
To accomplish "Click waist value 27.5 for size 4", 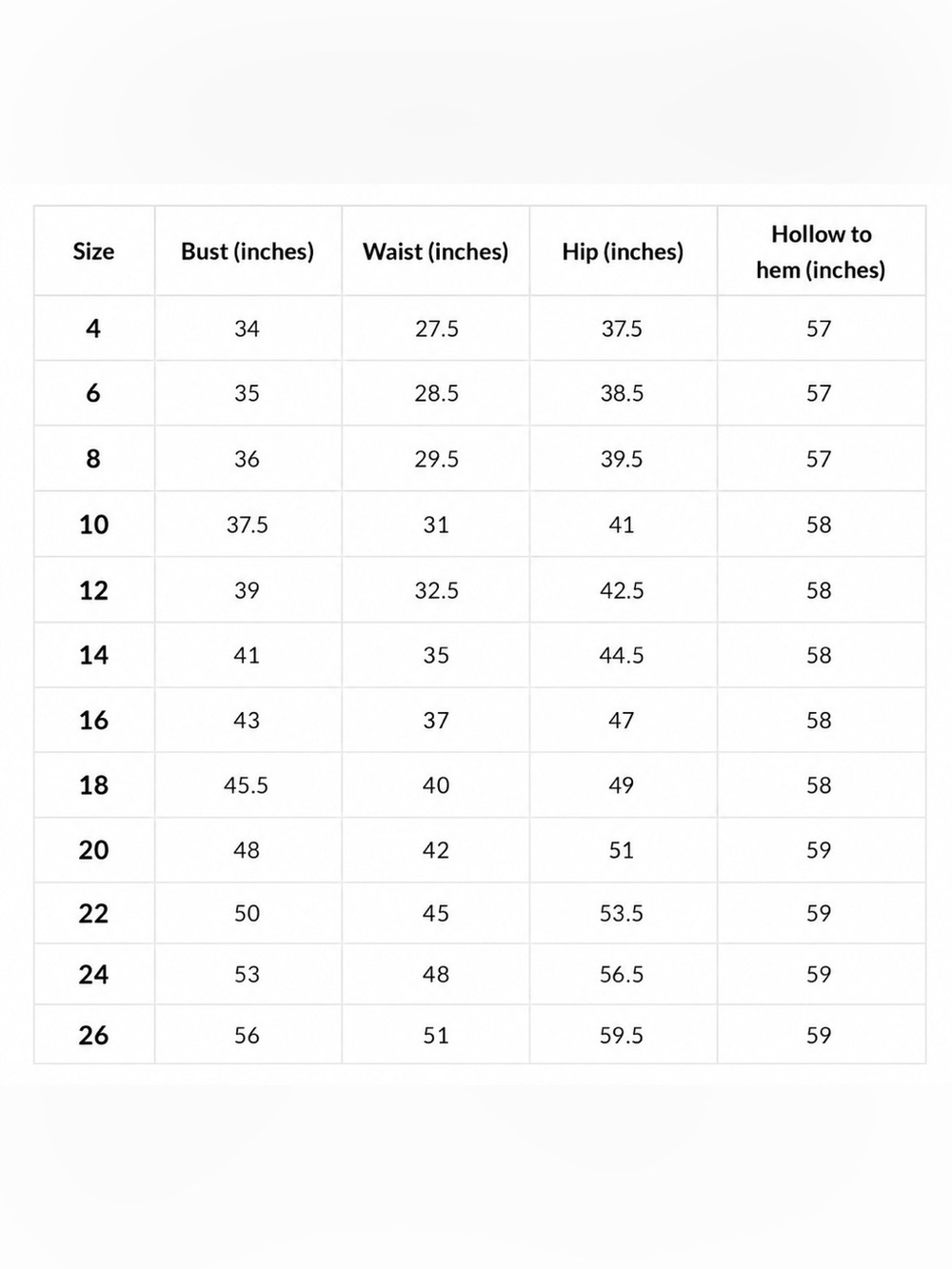I will coord(436,328).
